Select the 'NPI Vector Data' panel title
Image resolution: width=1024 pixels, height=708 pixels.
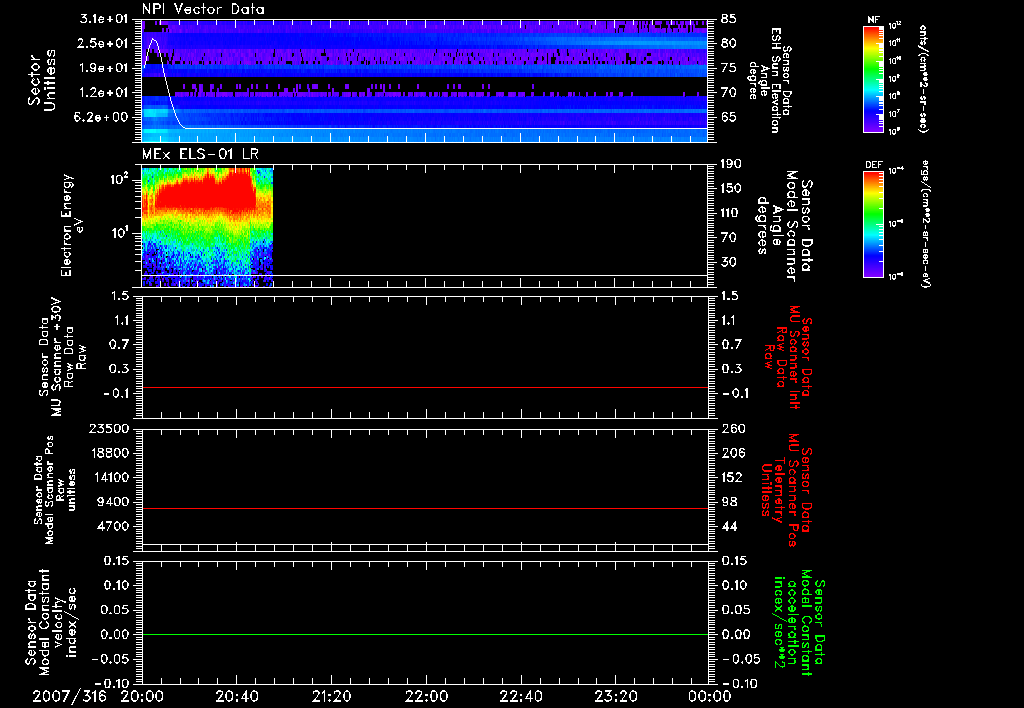point(203,9)
